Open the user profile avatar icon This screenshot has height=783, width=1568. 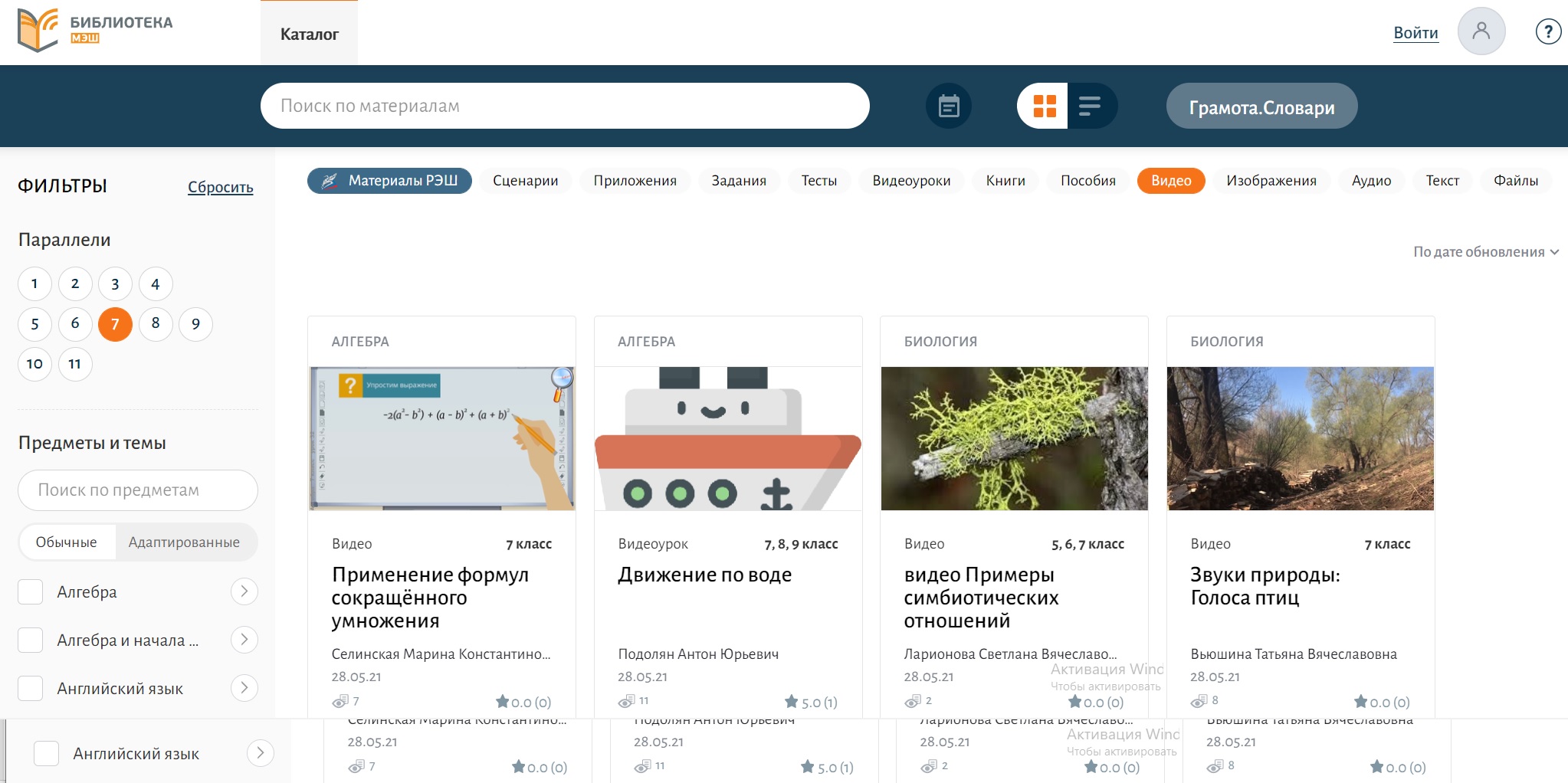coord(1481,31)
